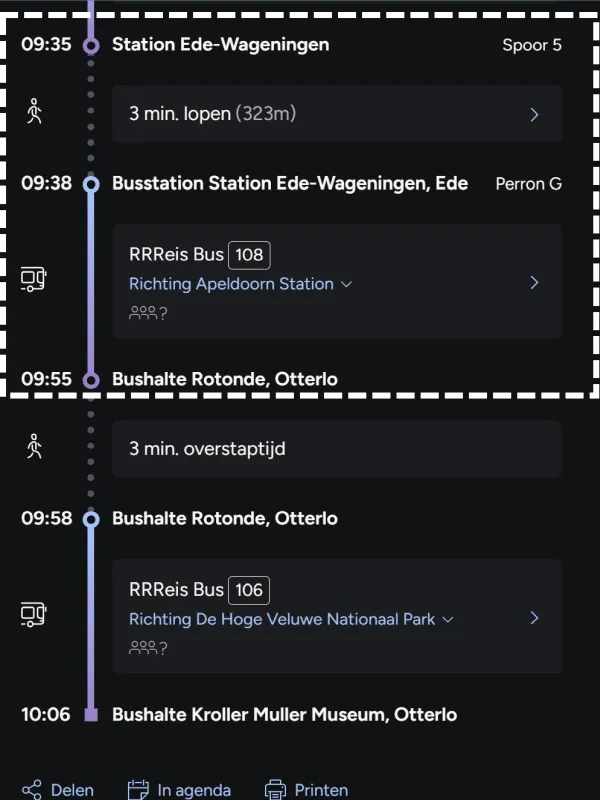Image resolution: width=600 pixels, height=800 pixels.
Task: Share the trip using Delen
Action: click(72, 790)
